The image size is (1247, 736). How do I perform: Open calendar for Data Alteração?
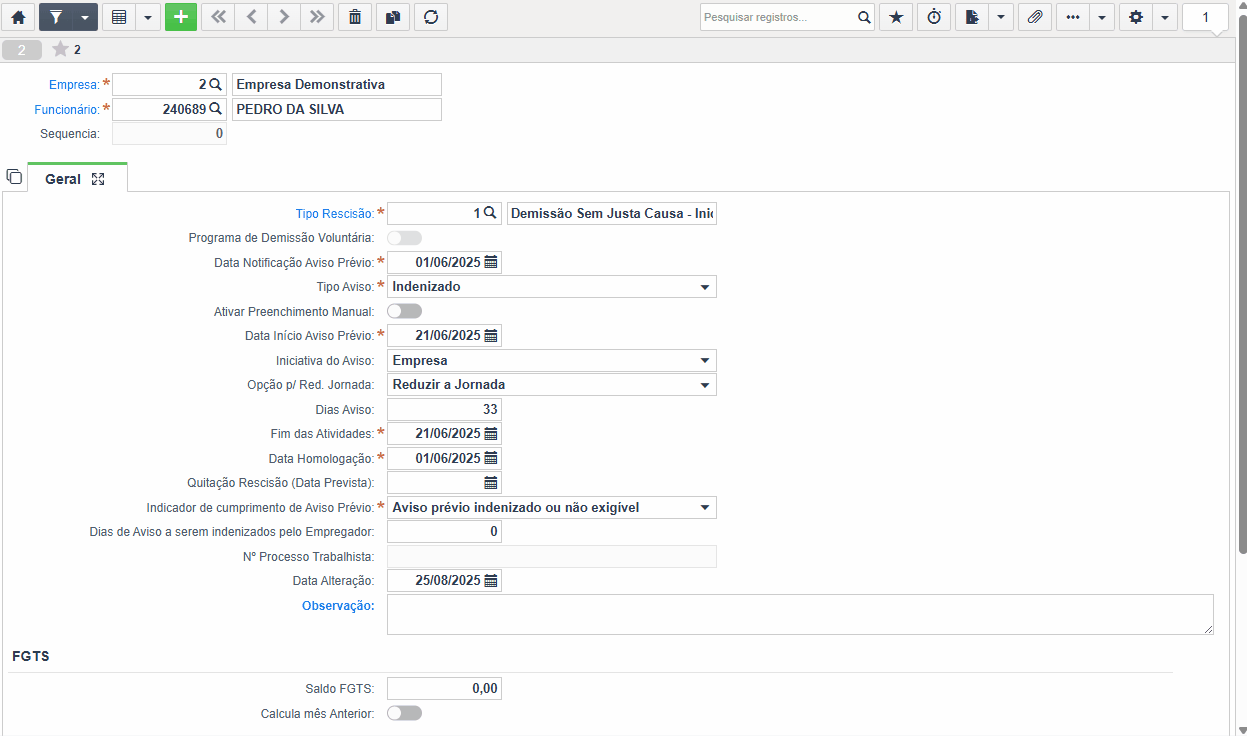pyautogui.click(x=491, y=581)
